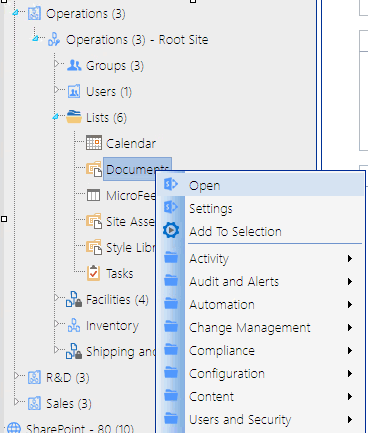Click the Style Library icon
368x433 pixels.
click(x=94, y=247)
